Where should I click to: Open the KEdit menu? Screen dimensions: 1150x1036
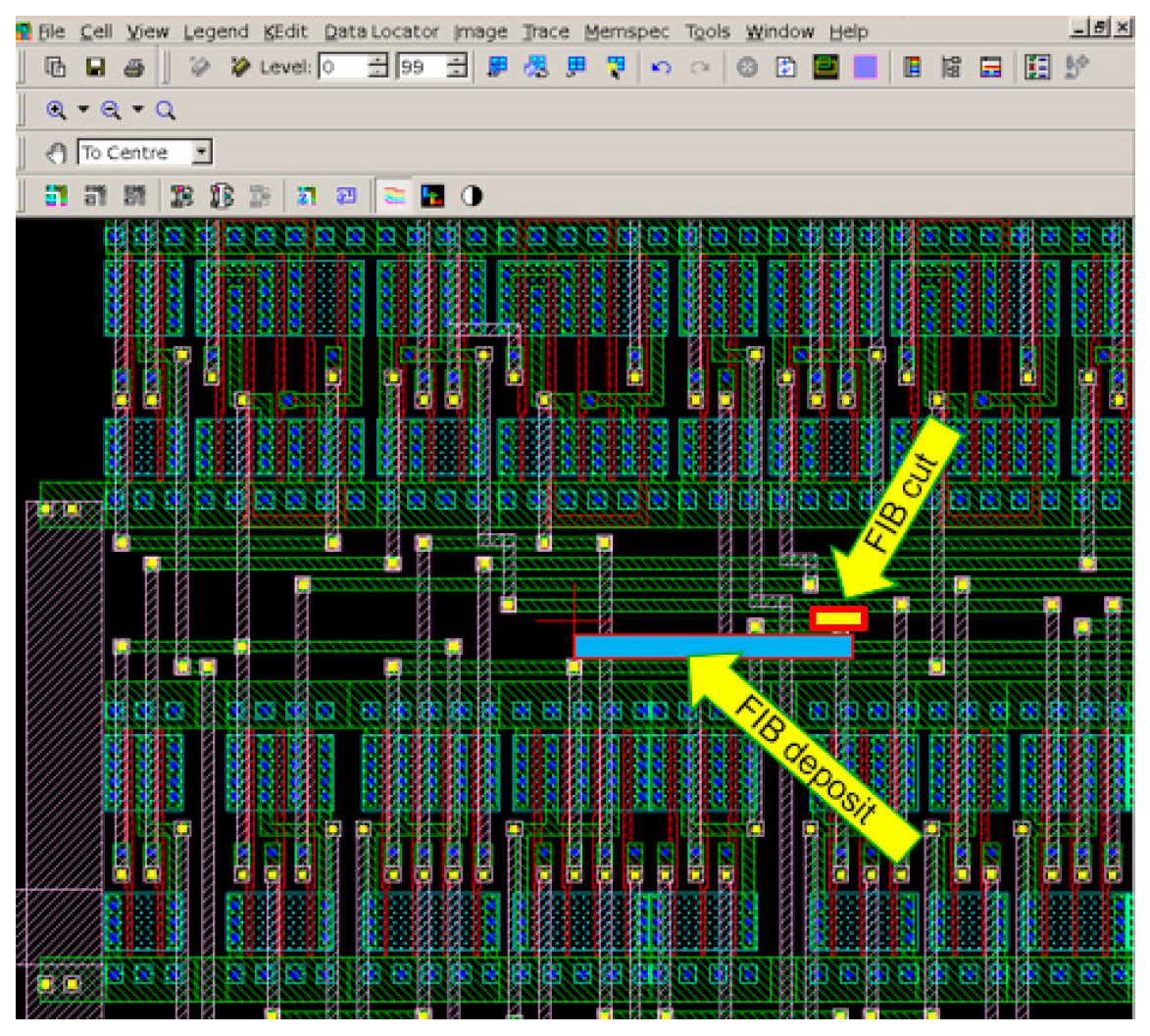[x=286, y=31]
